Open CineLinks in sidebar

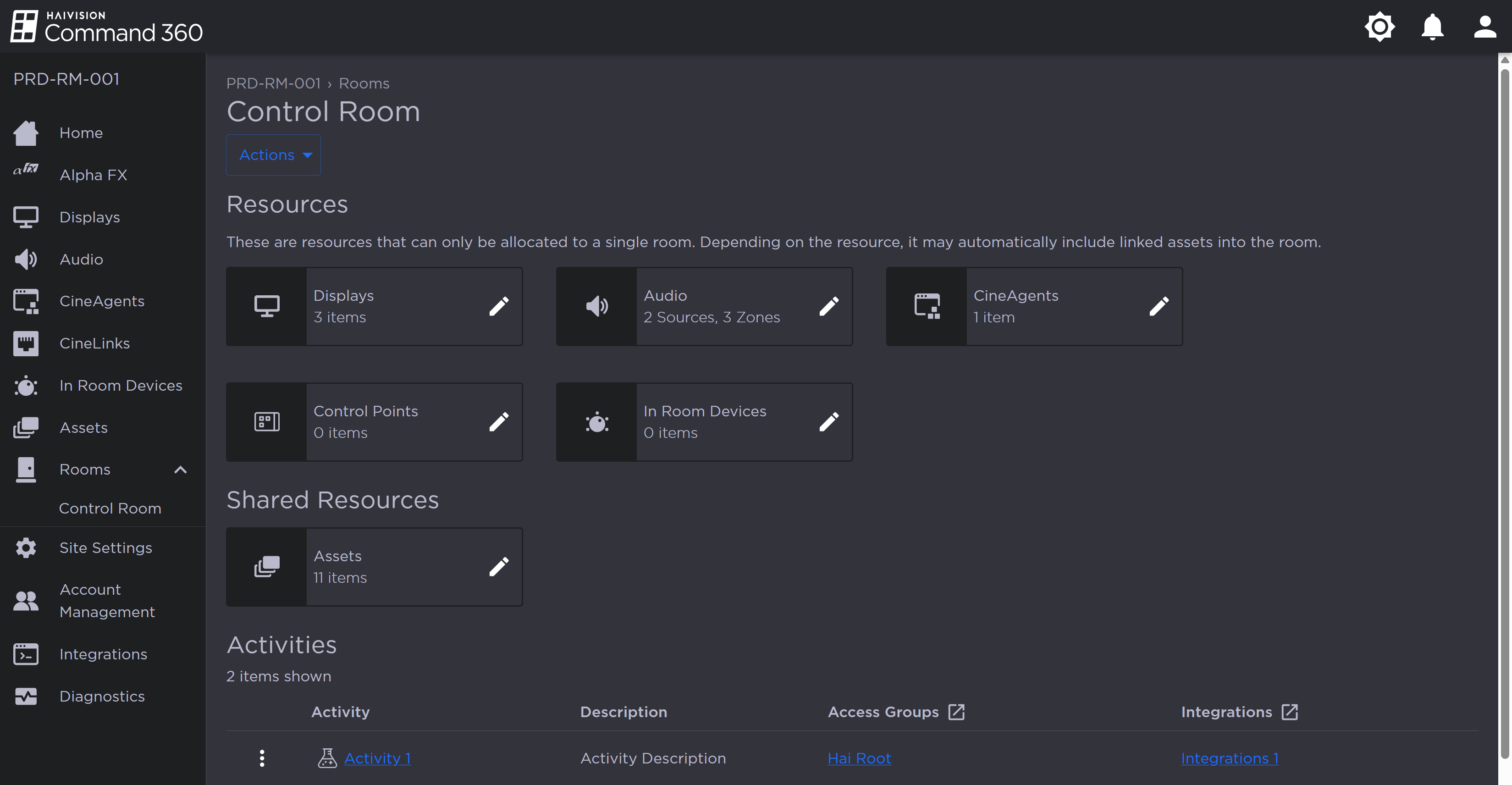(94, 343)
